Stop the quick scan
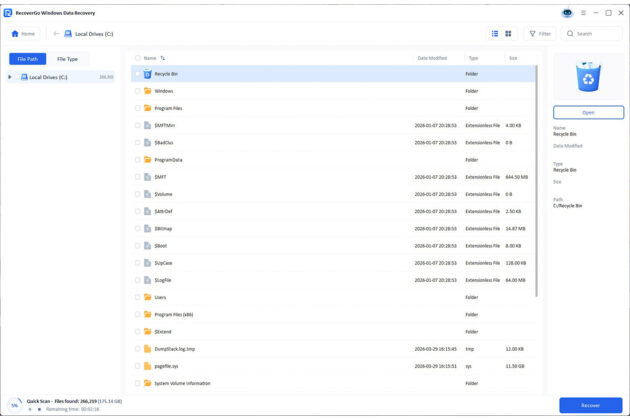This screenshot has width=630, height=420. click(x=39, y=410)
